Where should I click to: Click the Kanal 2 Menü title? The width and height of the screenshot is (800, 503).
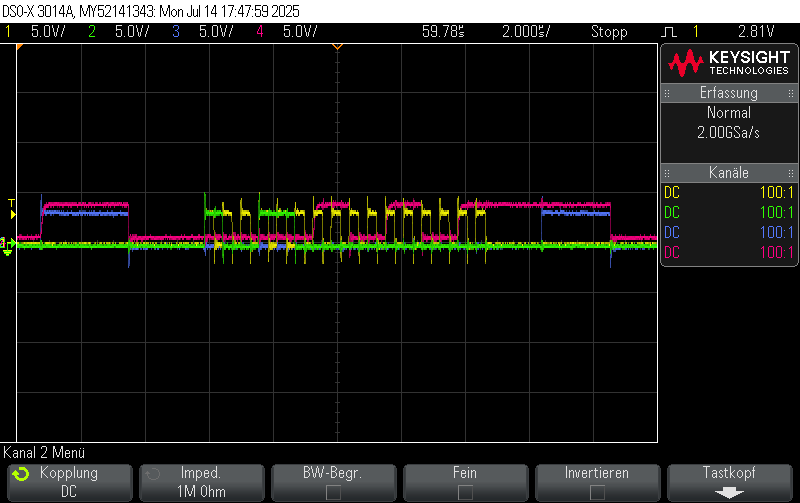tap(44, 452)
